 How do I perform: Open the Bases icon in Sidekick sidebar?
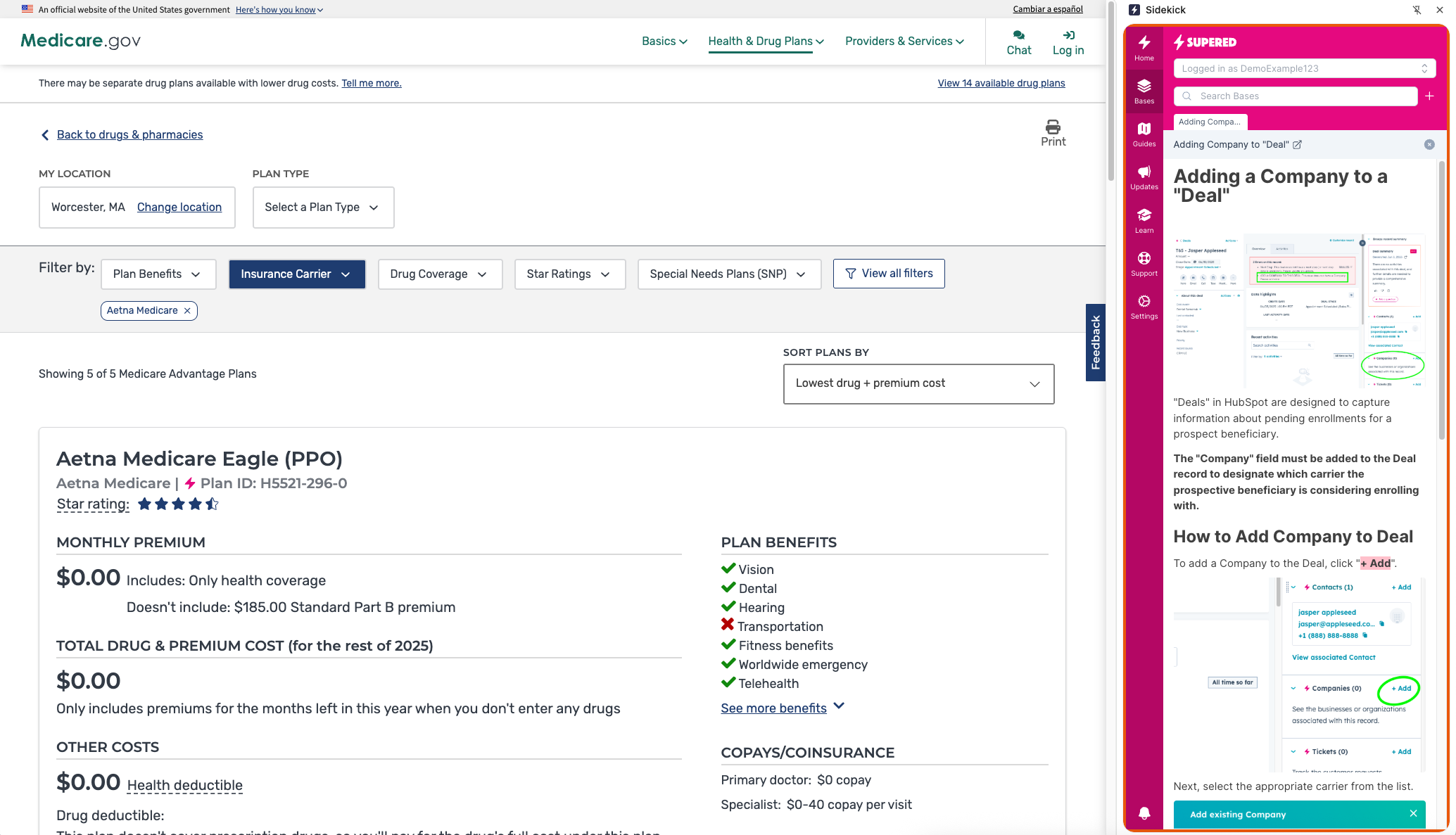[1144, 86]
